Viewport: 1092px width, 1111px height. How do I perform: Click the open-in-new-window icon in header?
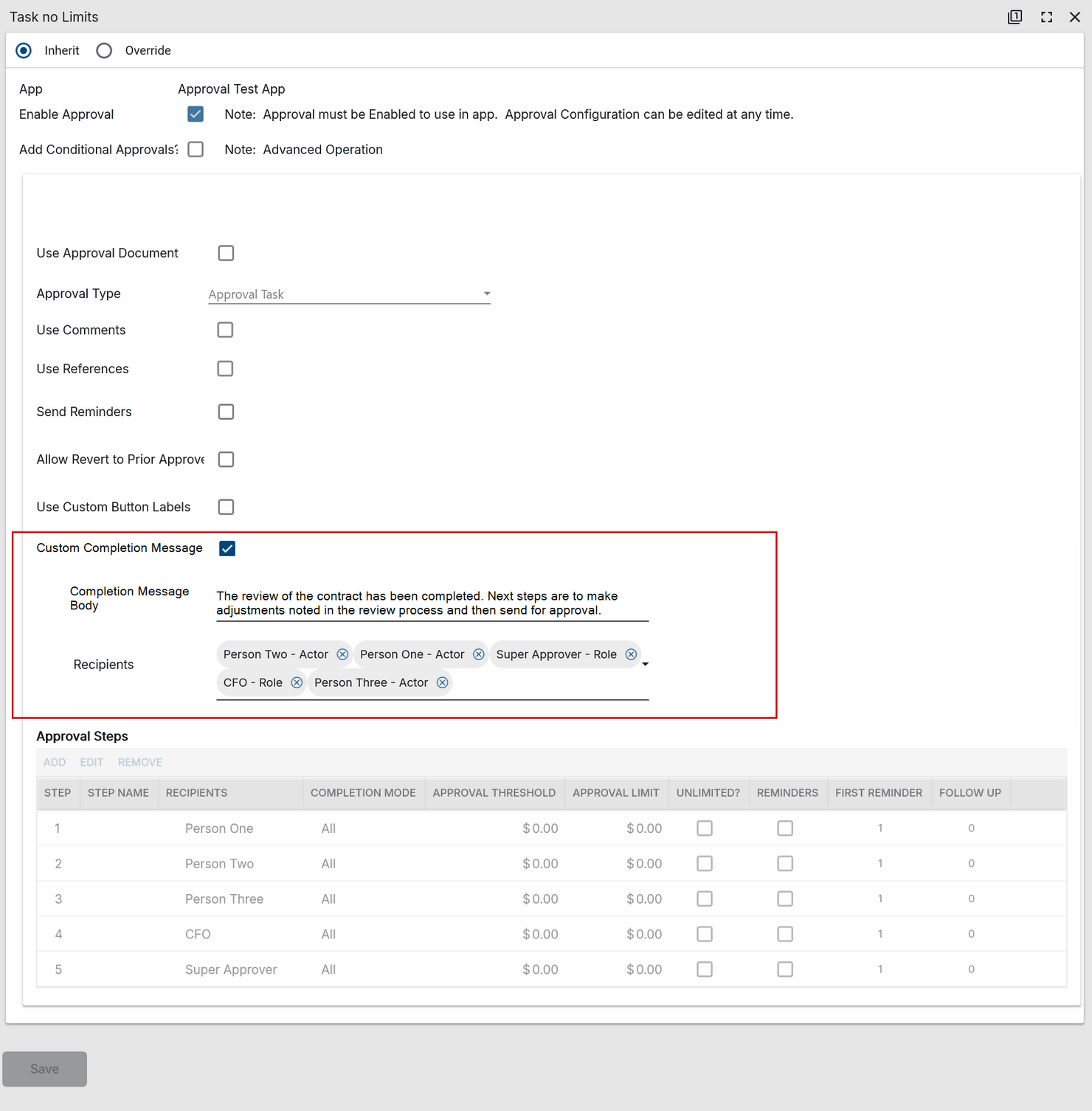[x=1015, y=17]
